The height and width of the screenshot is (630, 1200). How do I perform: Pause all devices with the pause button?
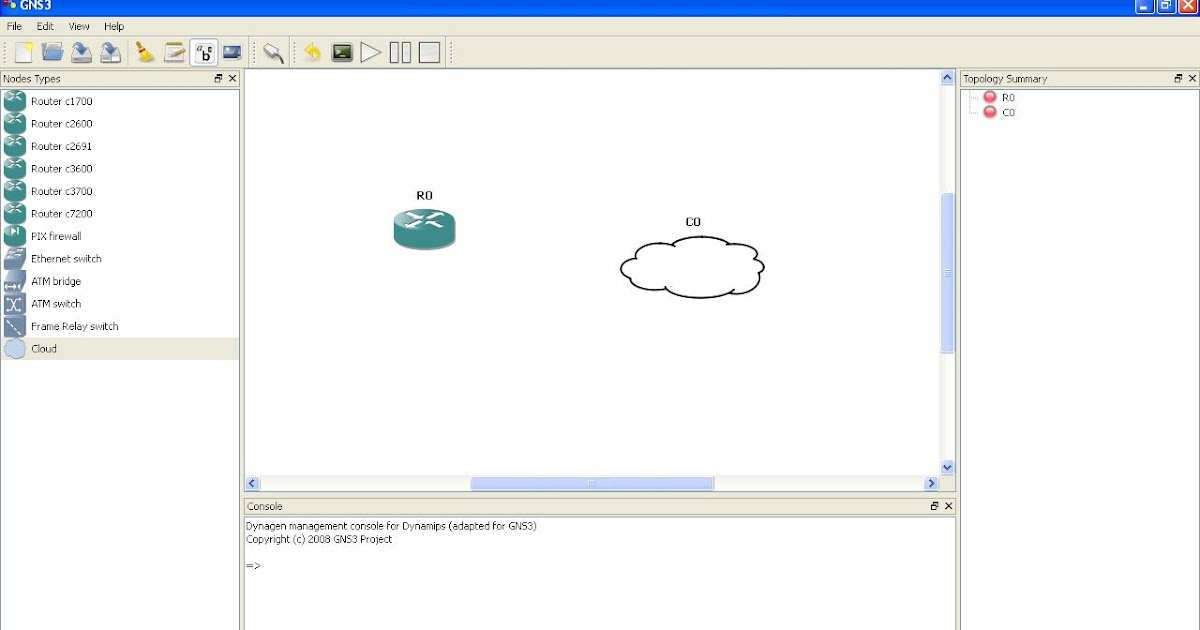pyautogui.click(x=400, y=52)
